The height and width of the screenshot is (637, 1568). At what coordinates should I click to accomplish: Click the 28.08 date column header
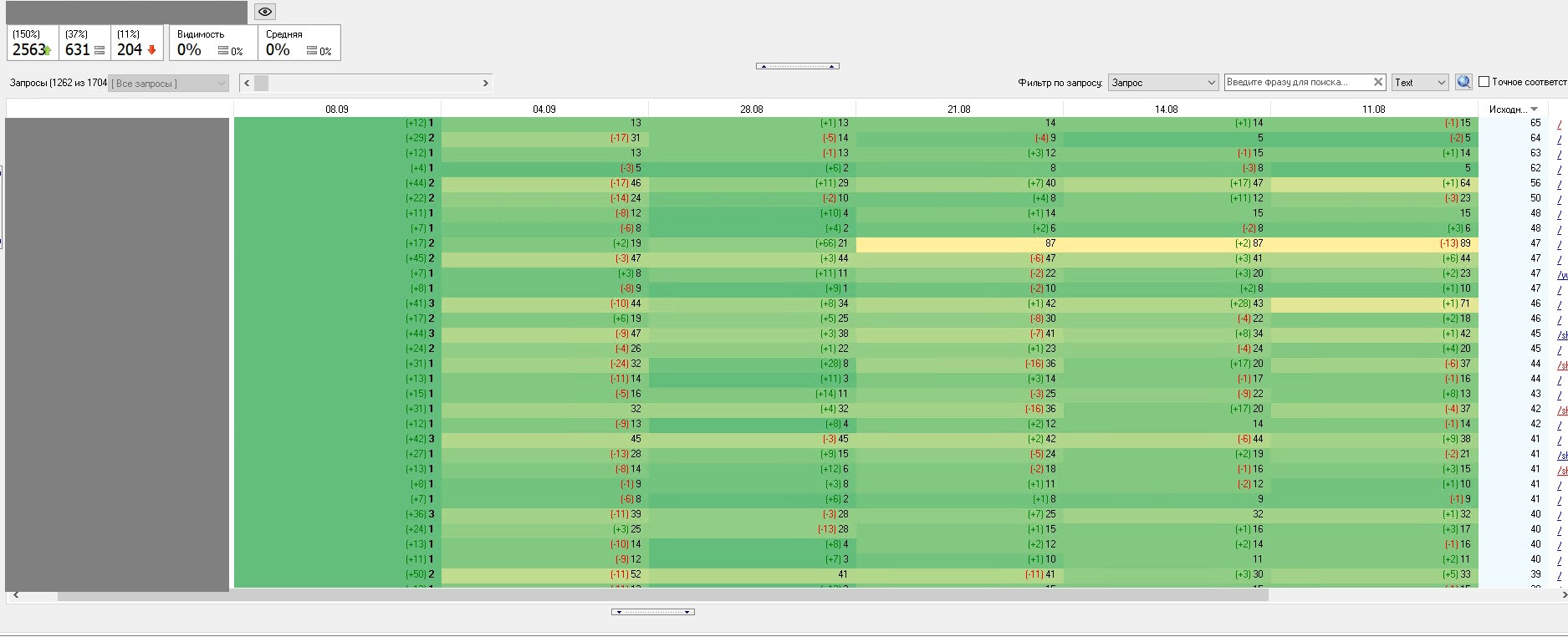pyautogui.click(x=752, y=110)
